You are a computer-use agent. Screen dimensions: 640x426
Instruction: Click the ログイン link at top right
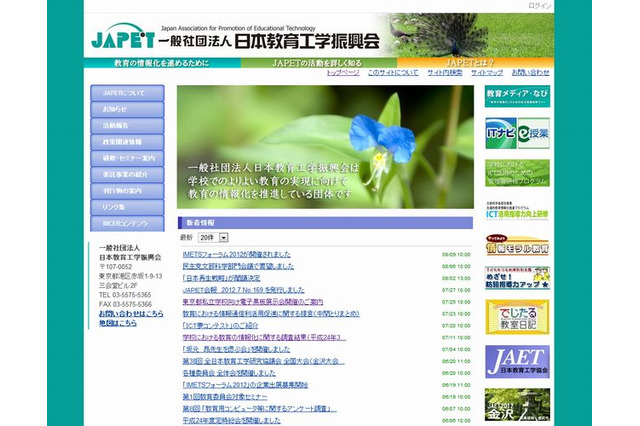[540, 6]
